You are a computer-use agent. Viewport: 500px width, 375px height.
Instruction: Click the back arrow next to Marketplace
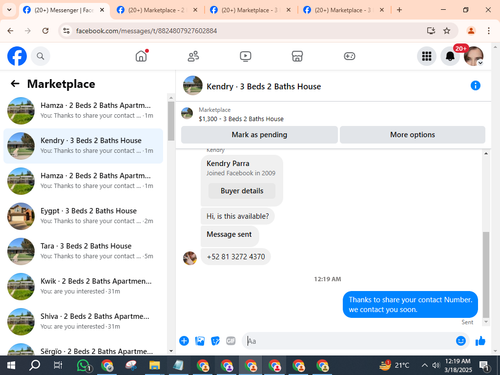click(x=15, y=84)
